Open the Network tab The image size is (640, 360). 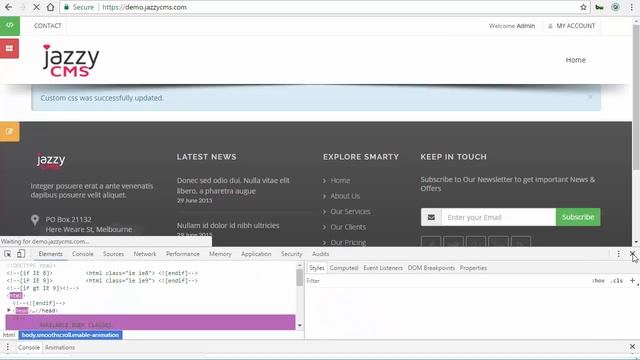(x=145, y=254)
